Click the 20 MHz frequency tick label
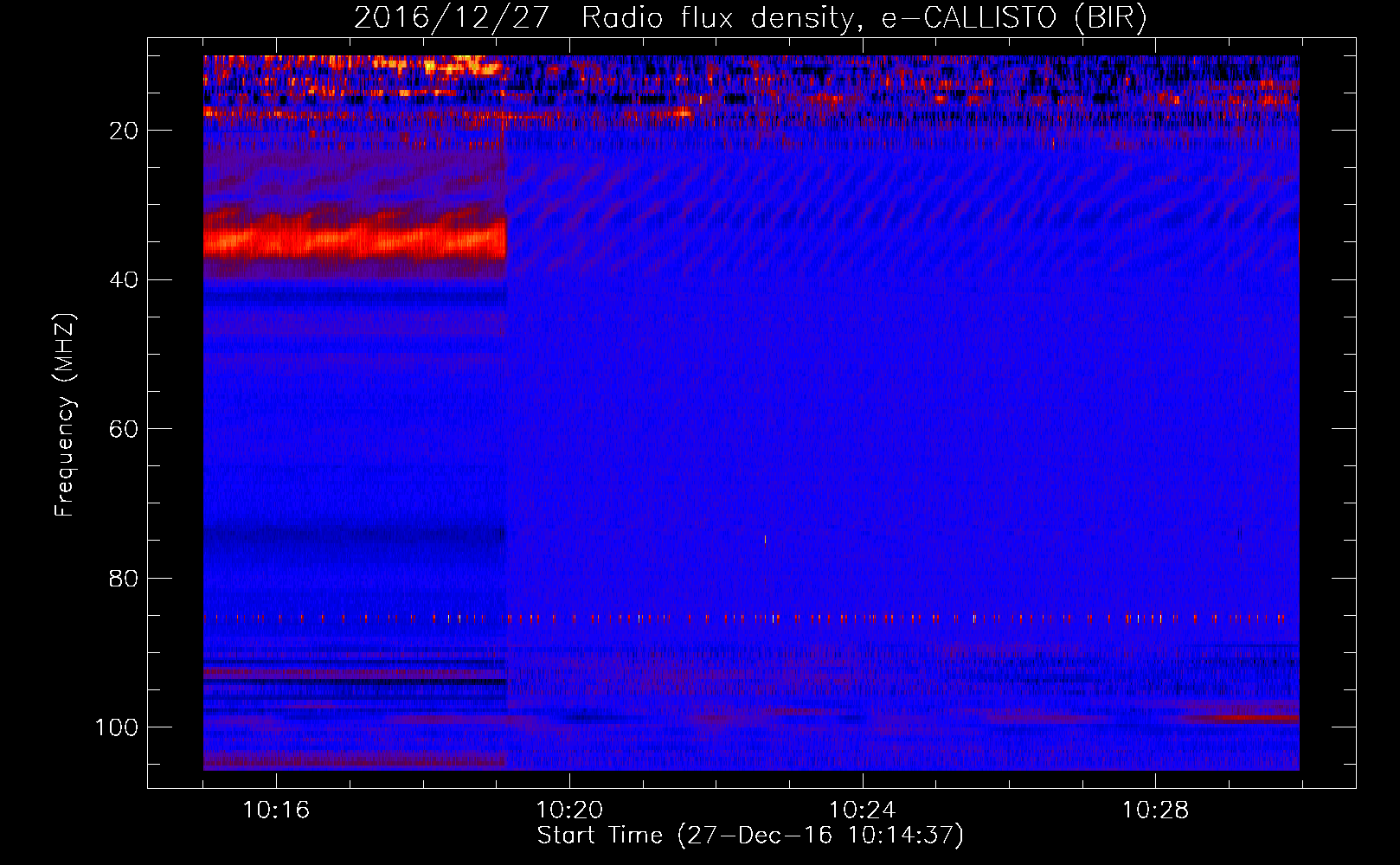Screen dimensions: 1400x865 pos(125,131)
